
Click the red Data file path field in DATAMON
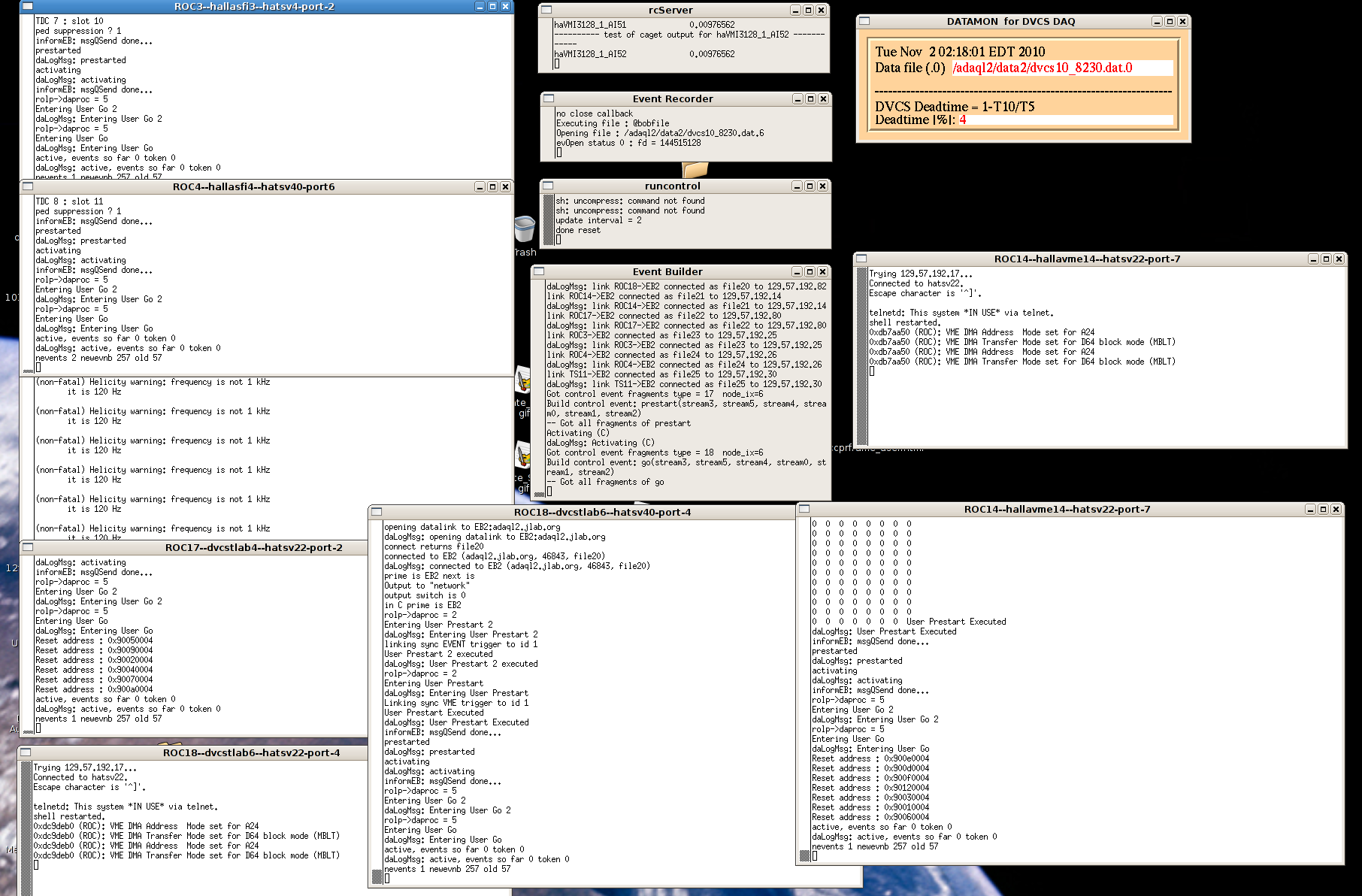coord(1062,68)
